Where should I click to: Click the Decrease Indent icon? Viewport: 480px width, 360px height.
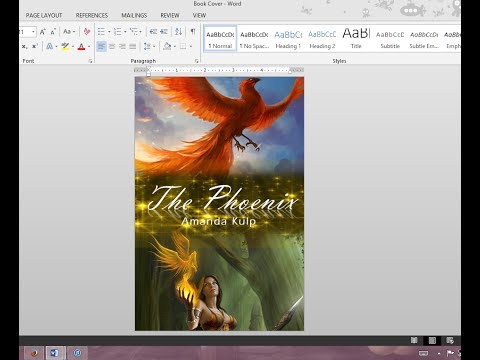pyautogui.click(x=153, y=32)
